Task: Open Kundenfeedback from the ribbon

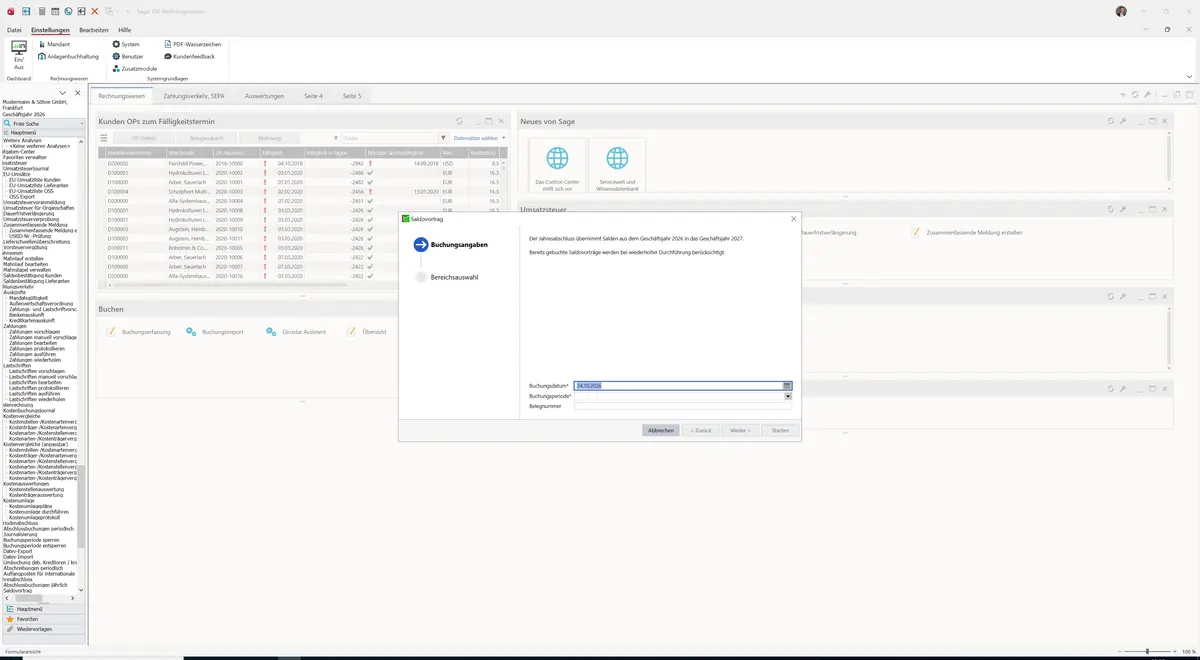Action: (189, 56)
